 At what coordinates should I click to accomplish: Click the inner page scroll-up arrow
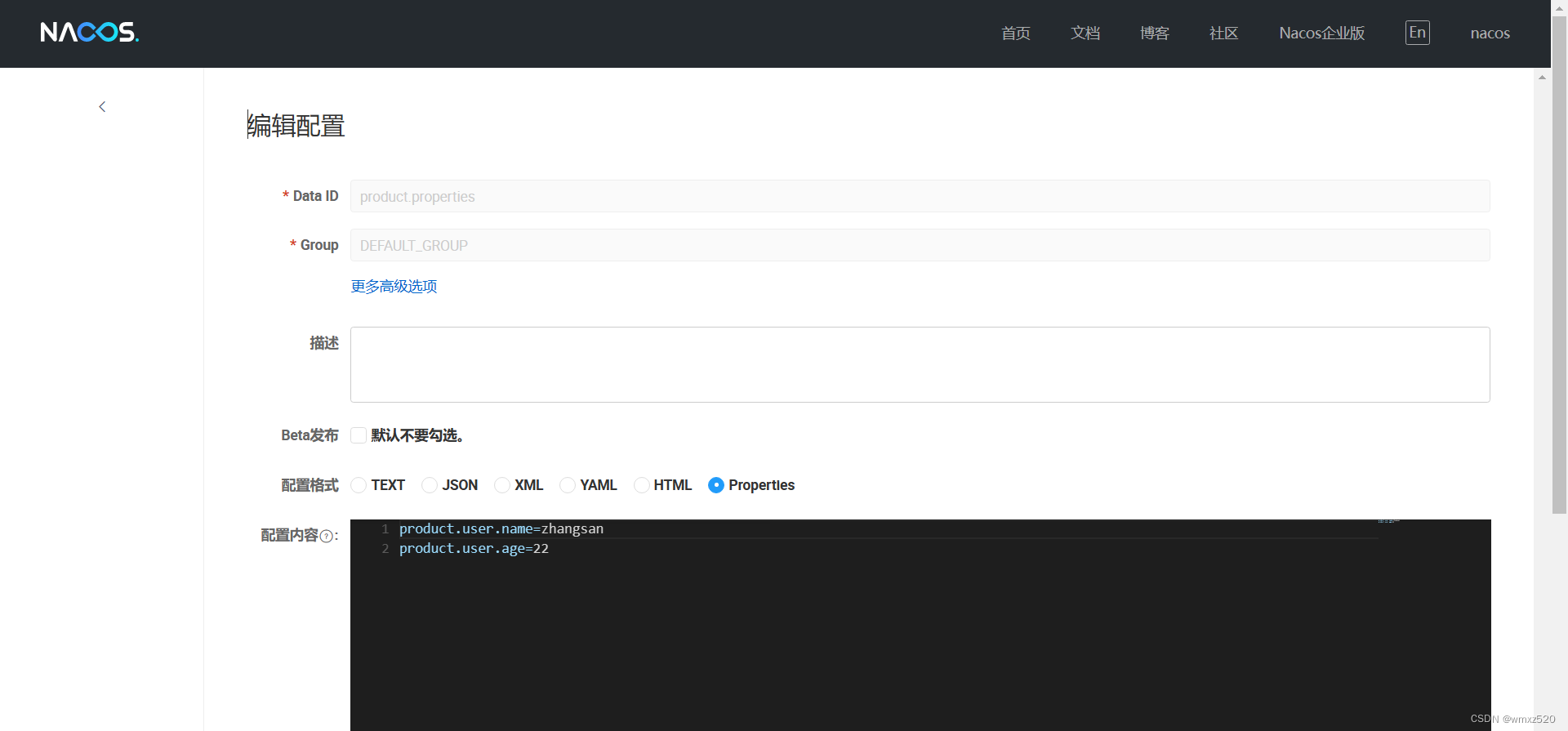coord(1542,78)
